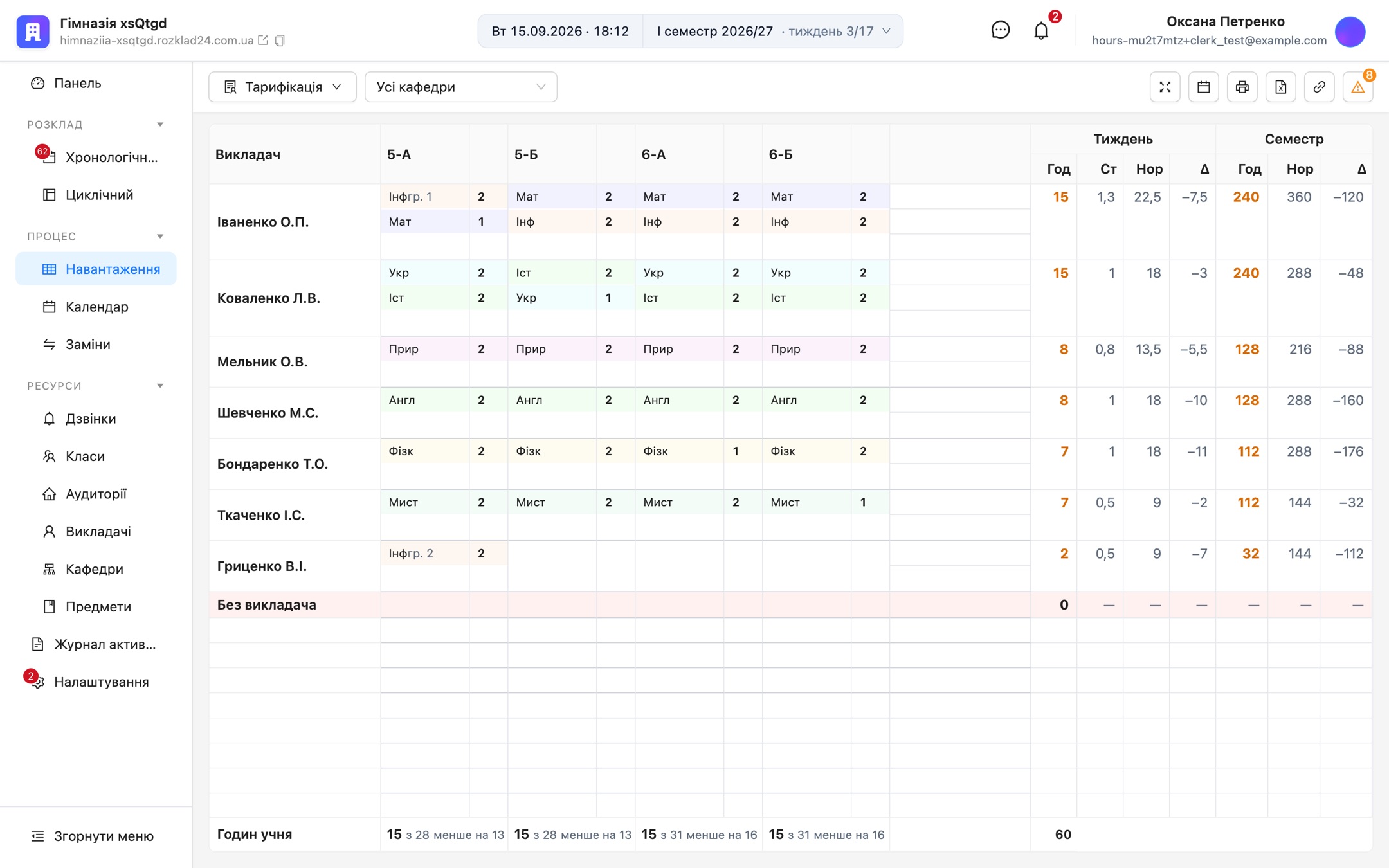This screenshot has width=1389, height=868.
Task: Open Налаштування settings
Action: (96, 682)
